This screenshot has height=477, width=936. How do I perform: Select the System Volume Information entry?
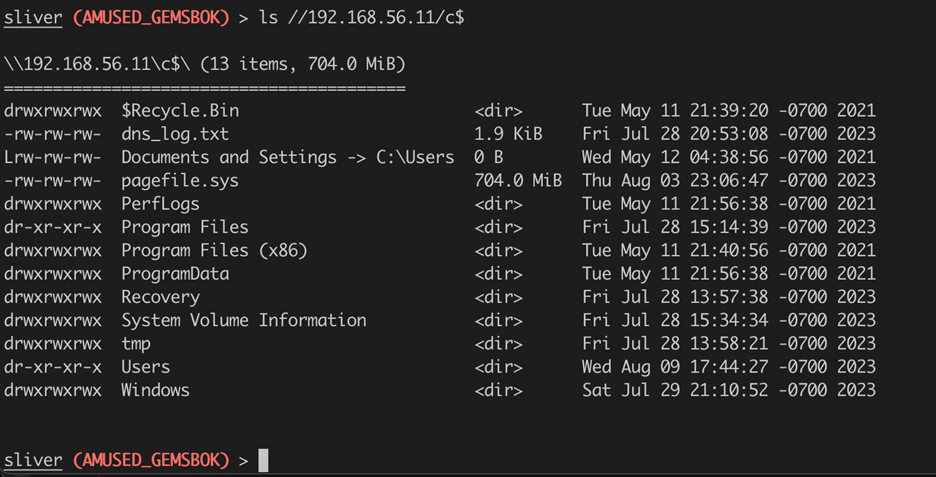tap(244, 320)
